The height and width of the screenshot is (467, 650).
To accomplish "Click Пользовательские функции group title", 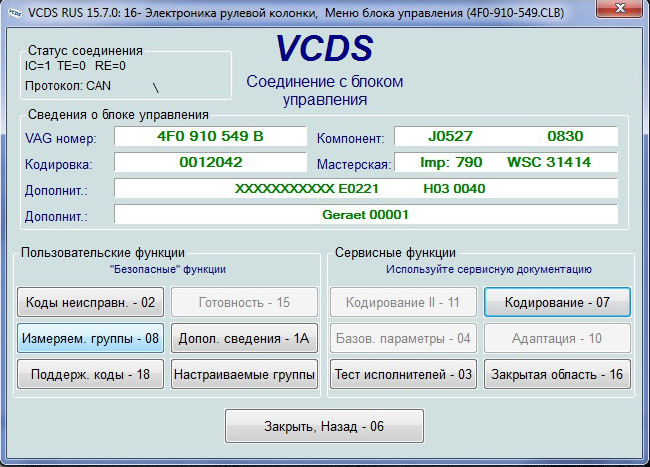I will pyautogui.click(x=103, y=252).
